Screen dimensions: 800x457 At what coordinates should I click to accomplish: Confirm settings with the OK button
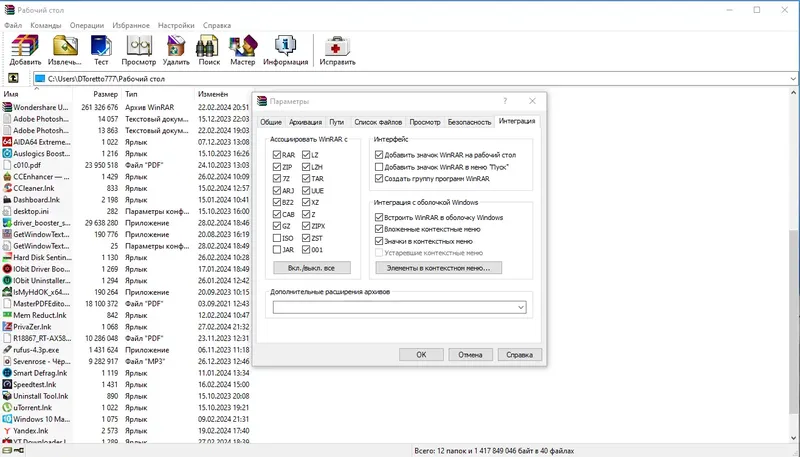(421, 354)
